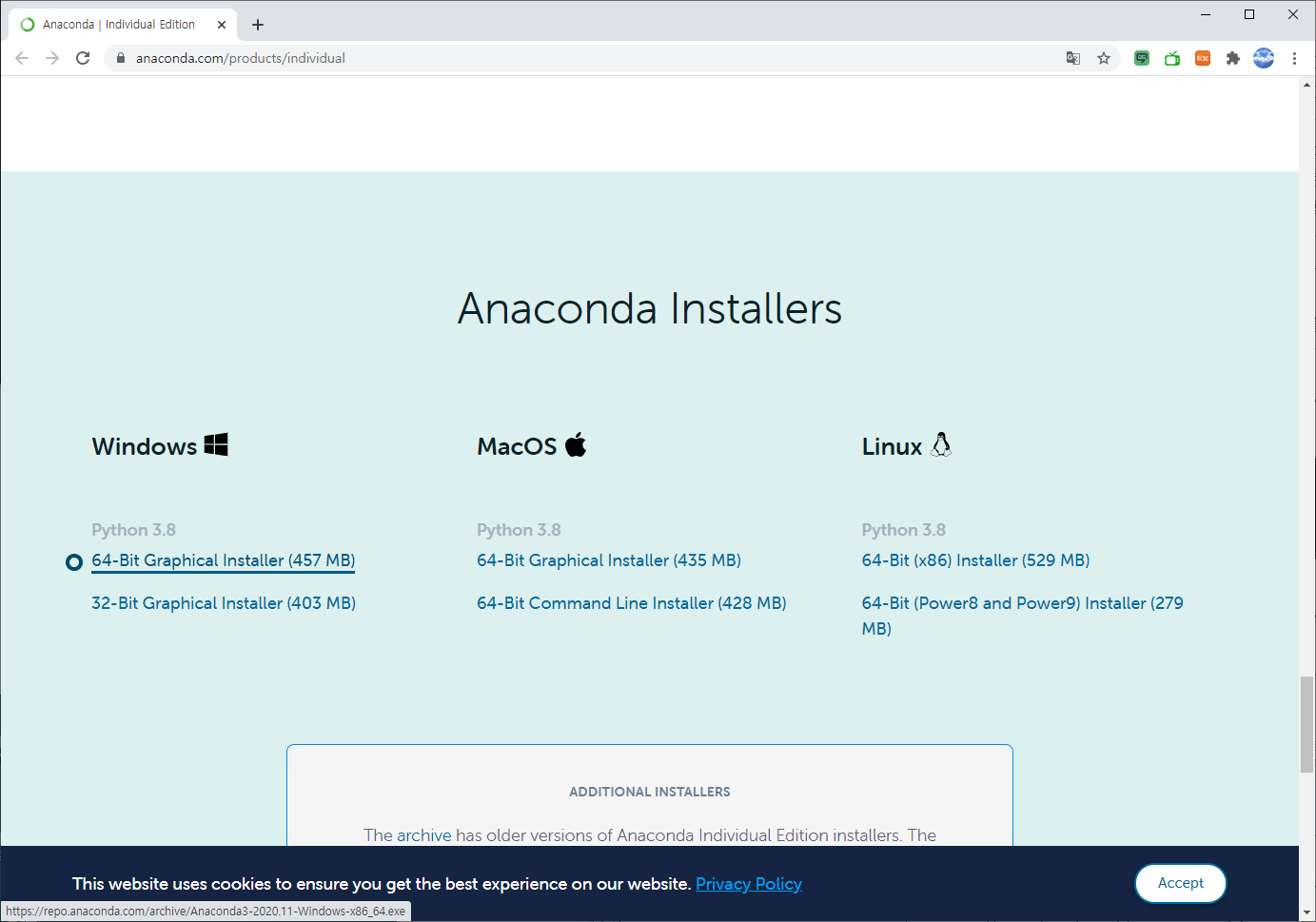Click the padlock site info icon
This screenshot has height=922, width=1316.
[121, 58]
